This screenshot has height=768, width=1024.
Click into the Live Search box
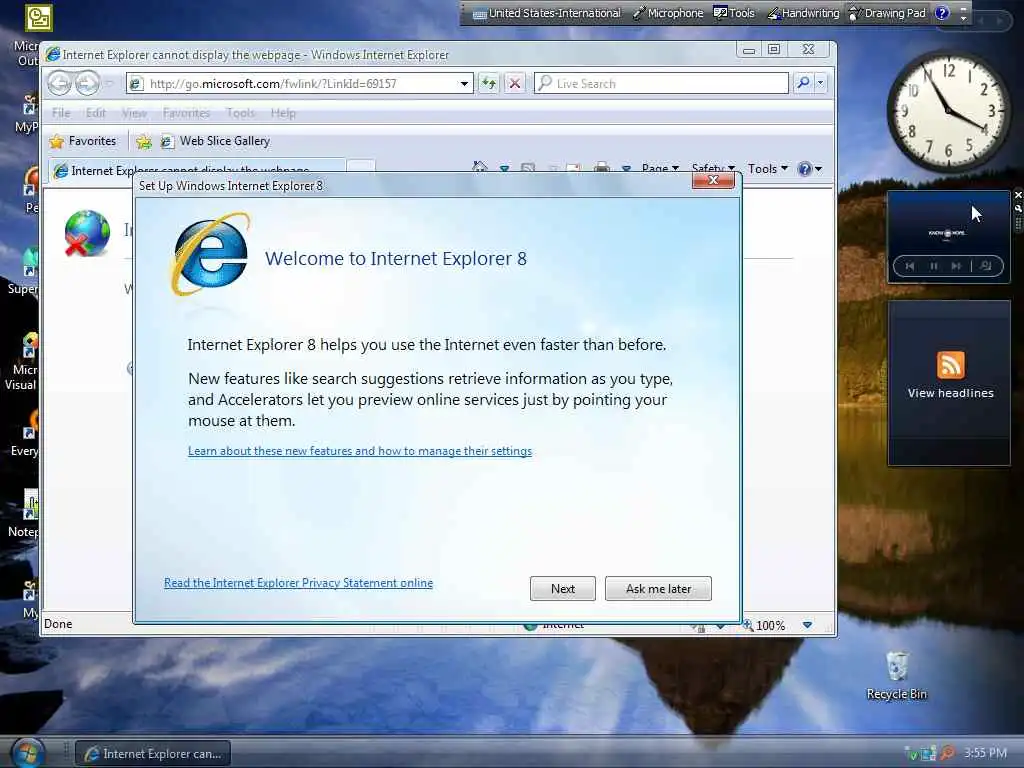coord(662,84)
